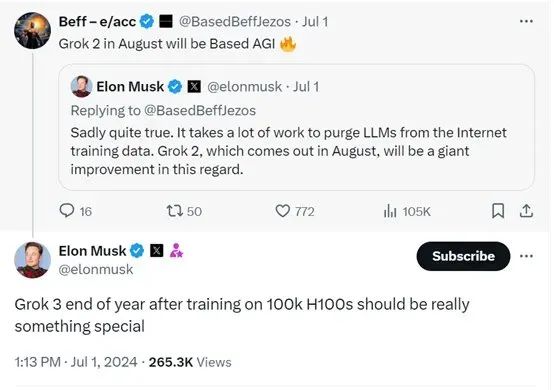554x390 pixels.
Task: Open Elon Musk's main tweet avatar
Action: click(32, 260)
